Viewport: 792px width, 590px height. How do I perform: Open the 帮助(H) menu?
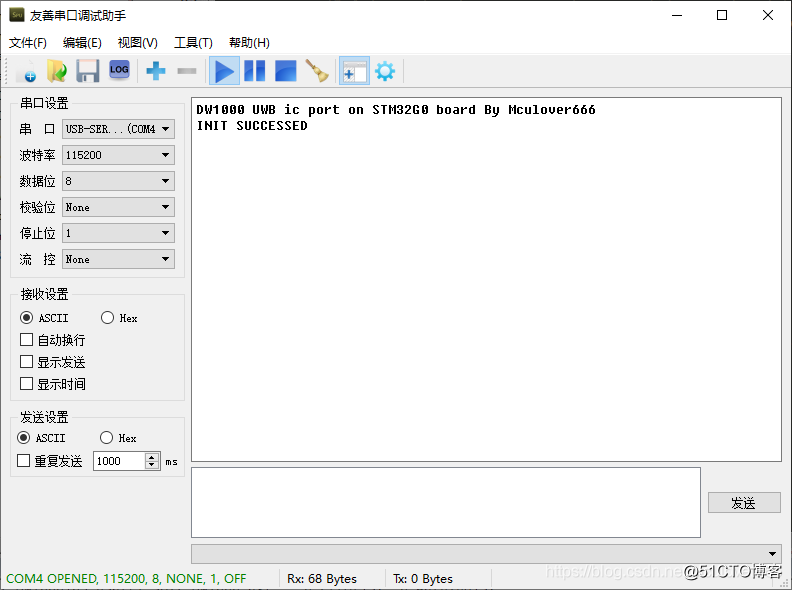tap(249, 43)
